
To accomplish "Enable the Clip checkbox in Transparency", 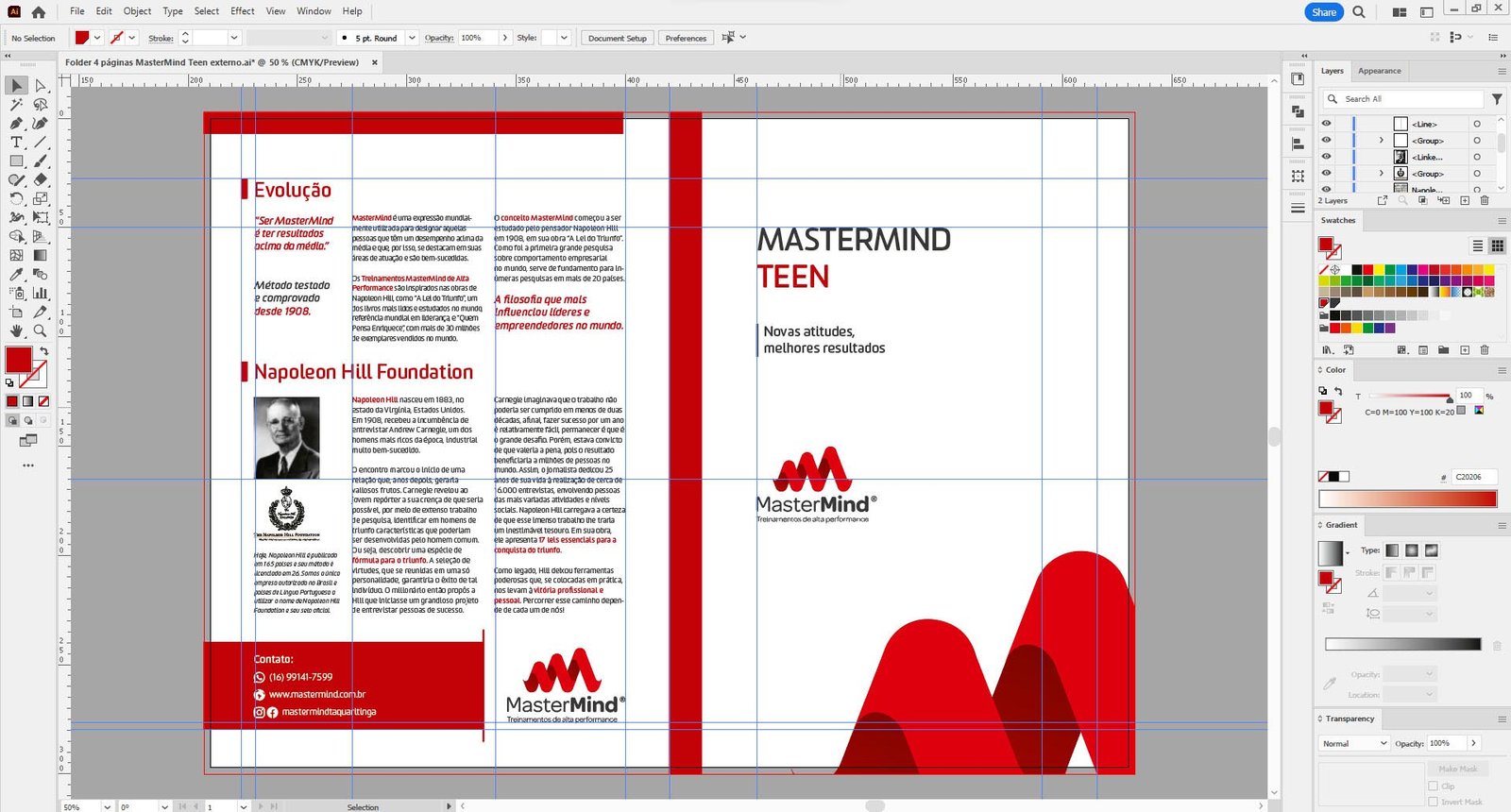I will [1434, 786].
